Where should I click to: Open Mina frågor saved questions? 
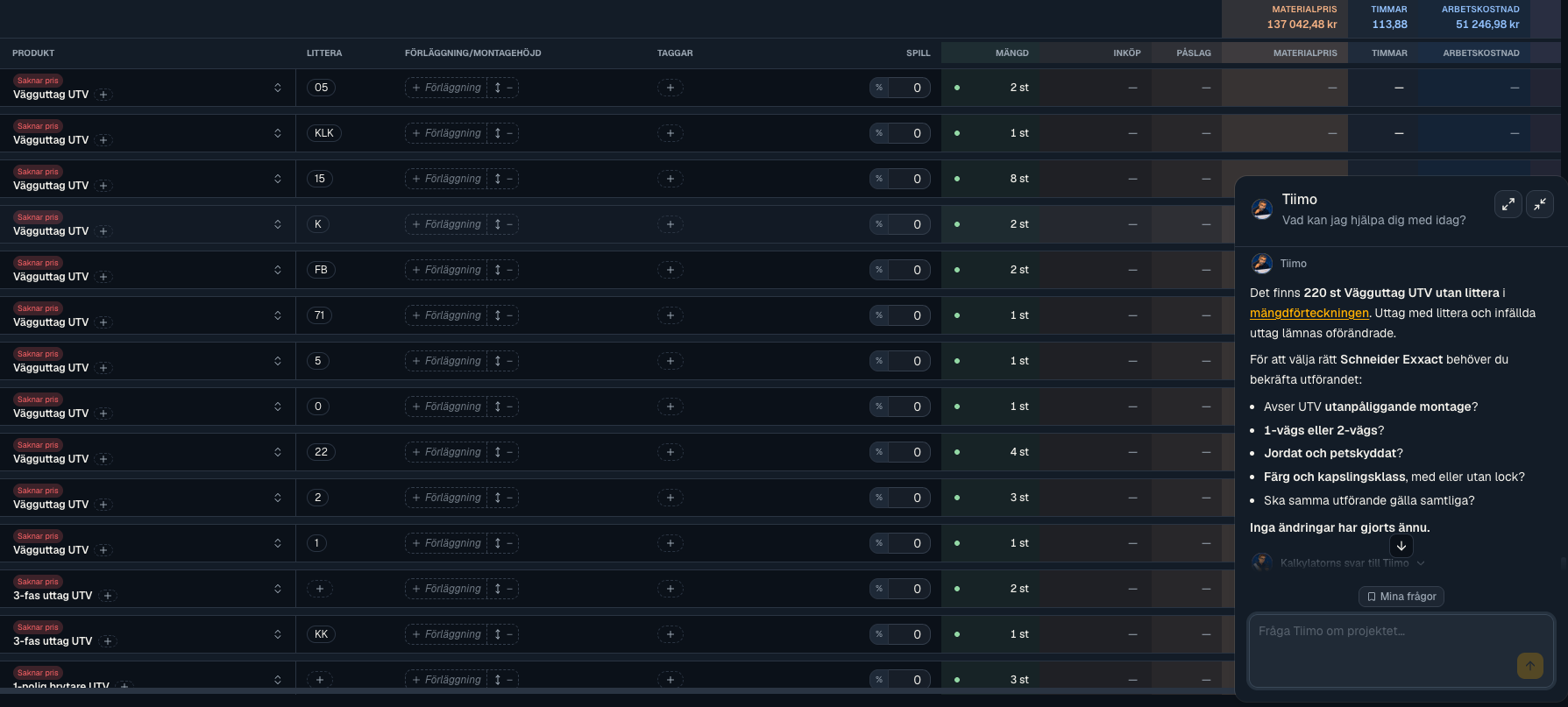pyautogui.click(x=1401, y=597)
